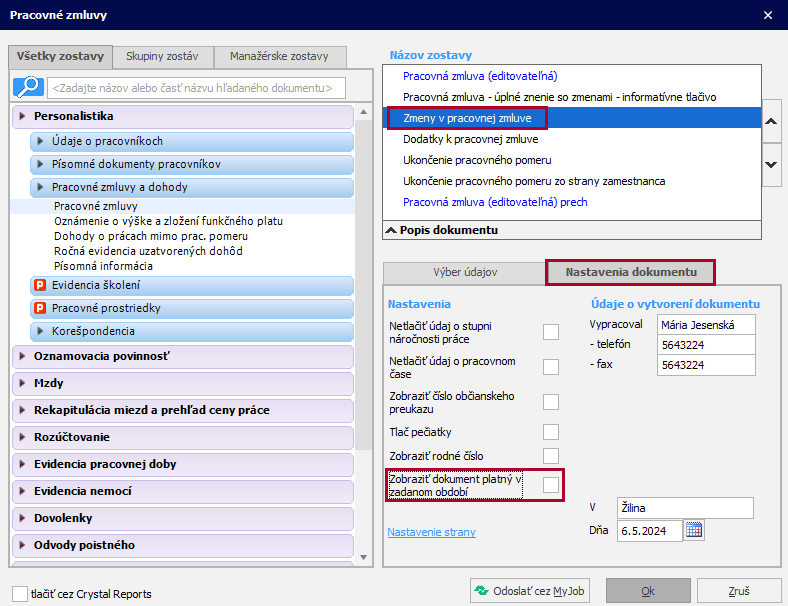
Task: Move report list down with arrow button
Action: (x=771, y=164)
